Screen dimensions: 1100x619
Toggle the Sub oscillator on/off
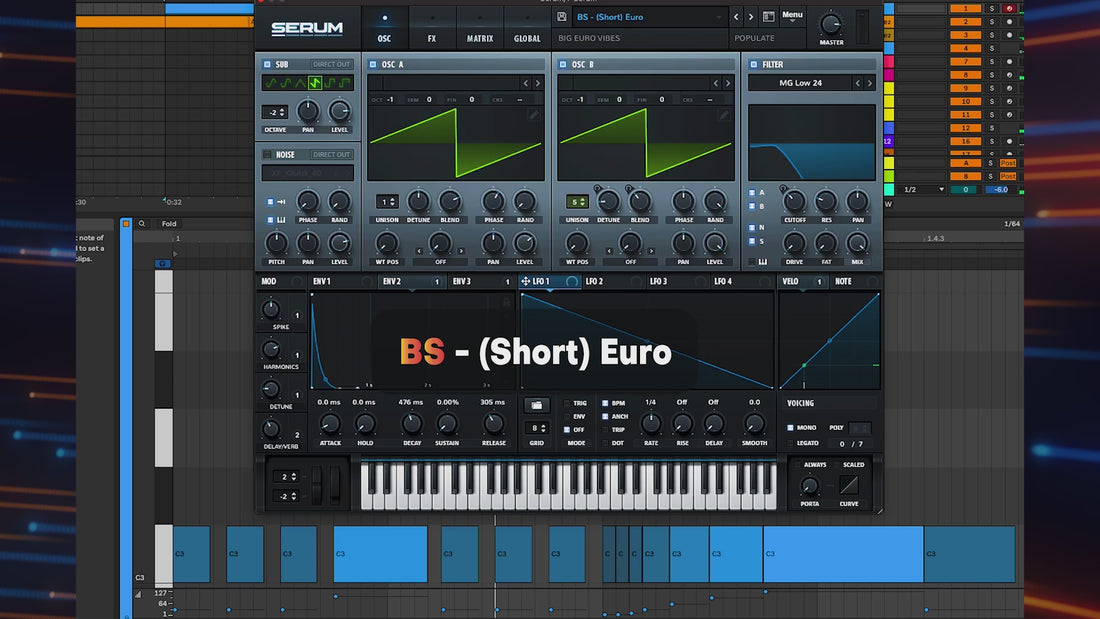pyautogui.click(x=267, y=65)
